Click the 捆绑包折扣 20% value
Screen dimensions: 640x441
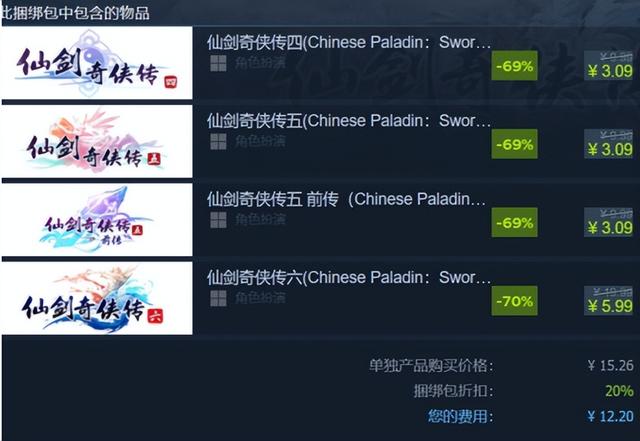pos(619,391)
